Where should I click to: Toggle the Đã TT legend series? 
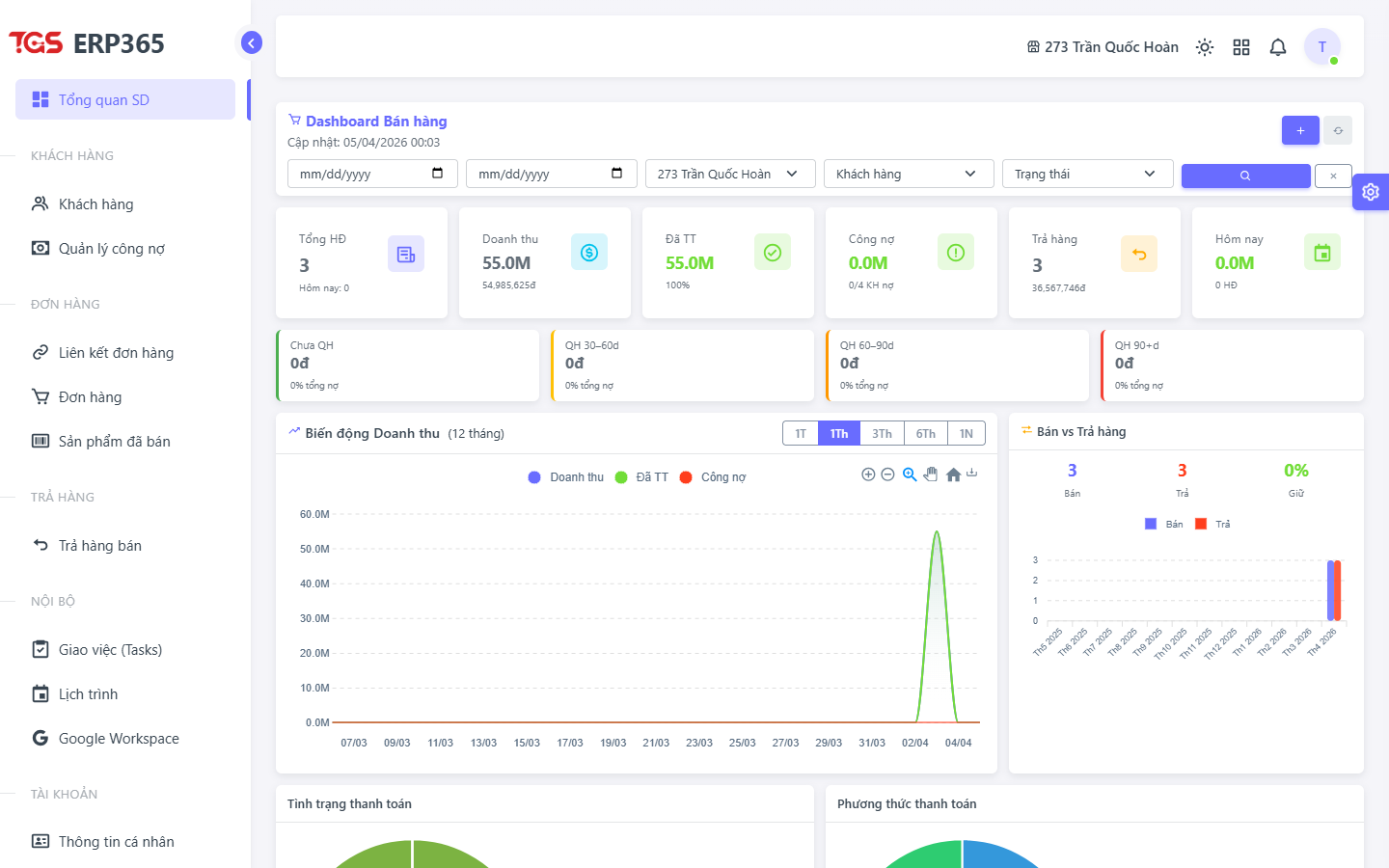[x=641, y=477]
